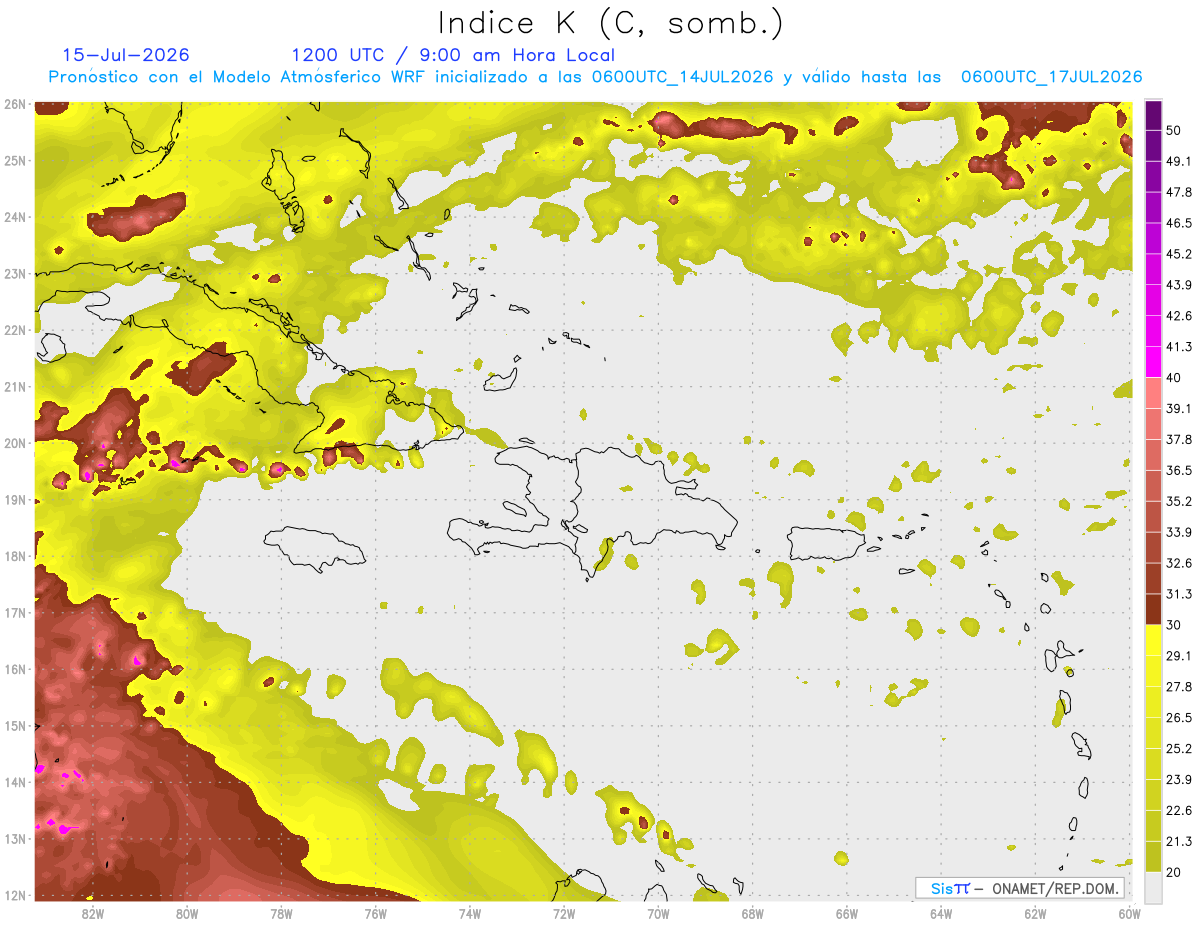This screenshot has width=1200, height=927.
Task: Click the longitude label "66W"
Action: tap(846, 914)
